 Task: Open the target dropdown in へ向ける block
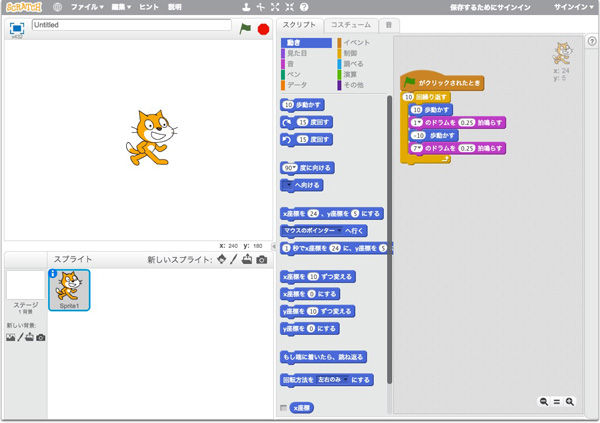(x=288, y=185)
